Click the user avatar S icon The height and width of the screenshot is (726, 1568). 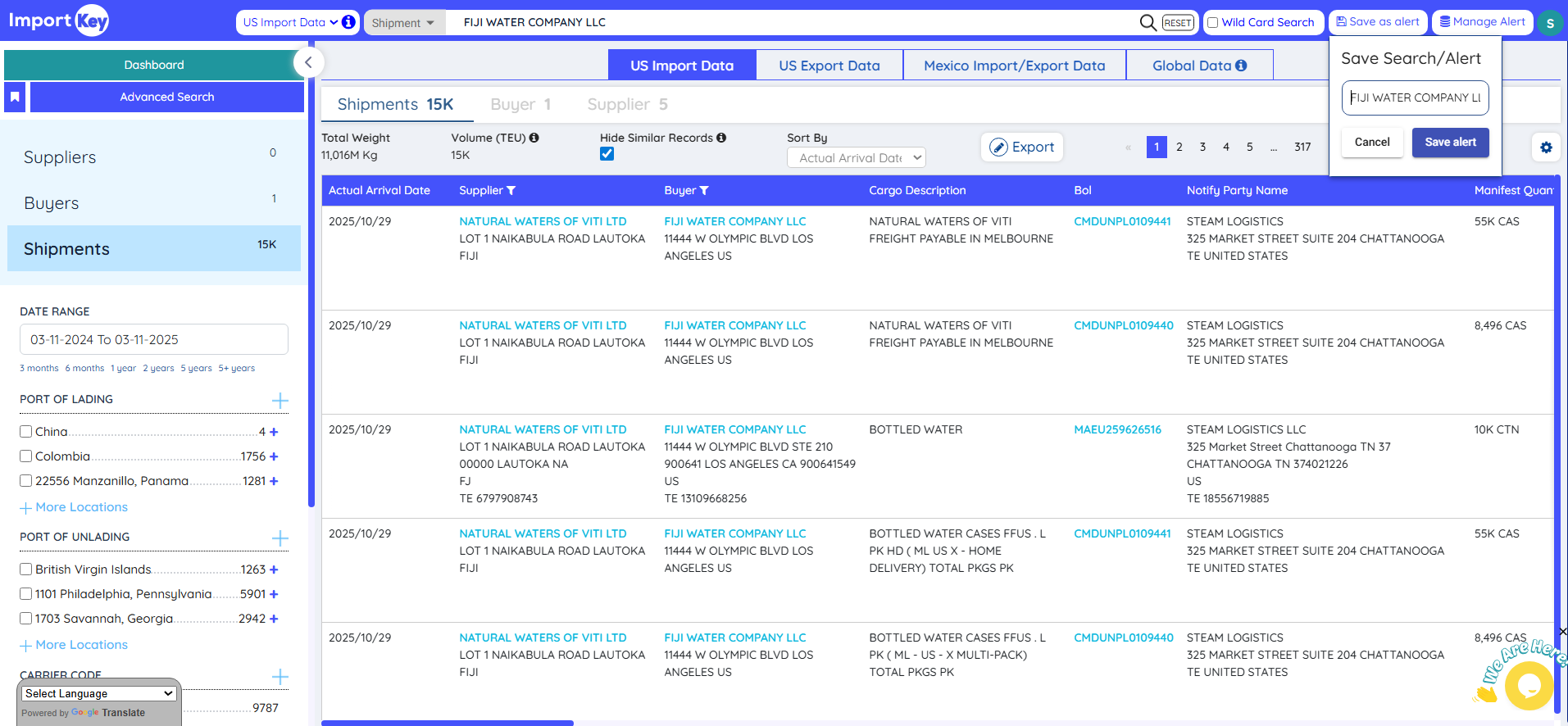point(1549,23)
